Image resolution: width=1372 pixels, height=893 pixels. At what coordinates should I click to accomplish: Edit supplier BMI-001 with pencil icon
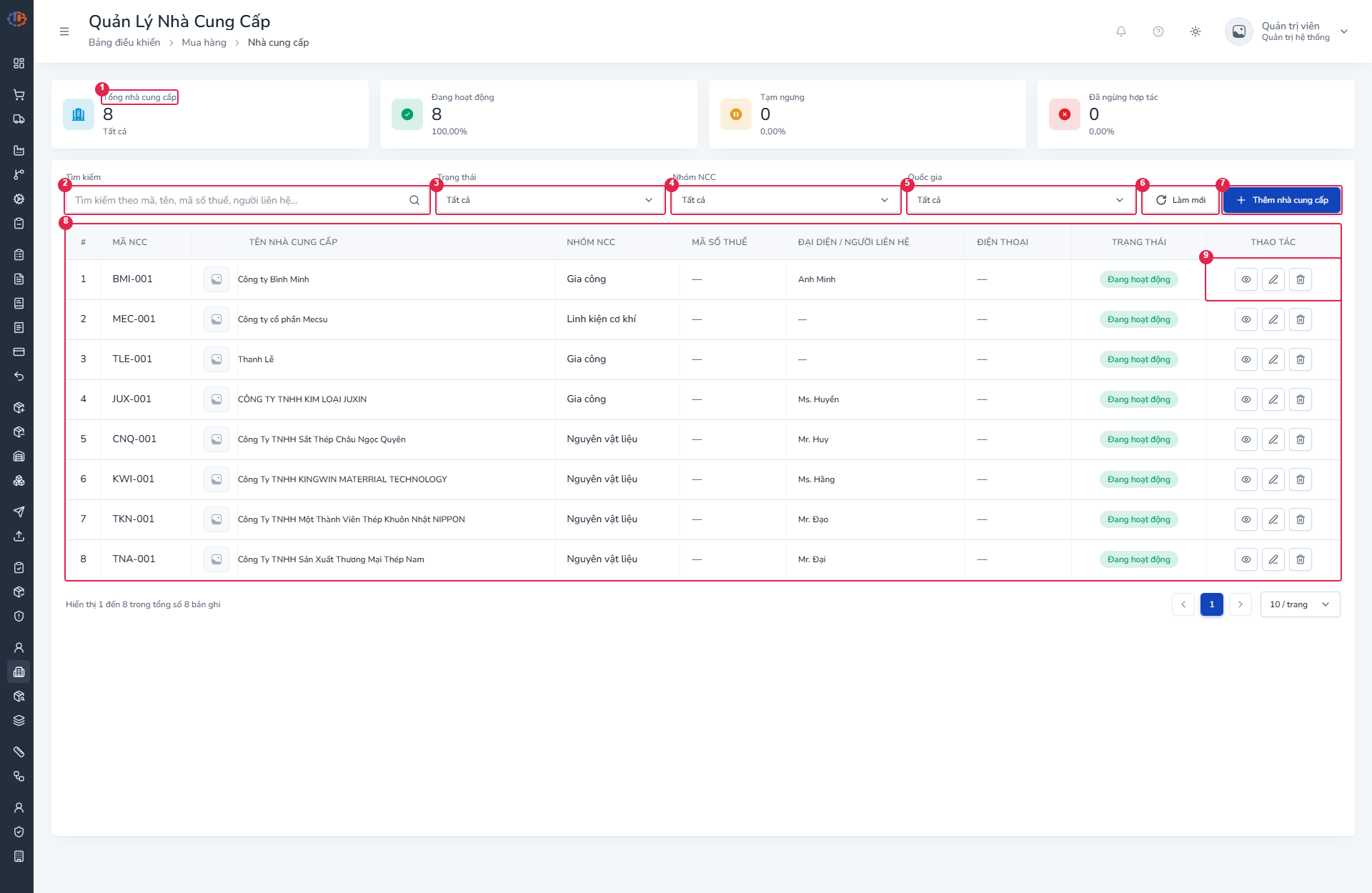1273,279
